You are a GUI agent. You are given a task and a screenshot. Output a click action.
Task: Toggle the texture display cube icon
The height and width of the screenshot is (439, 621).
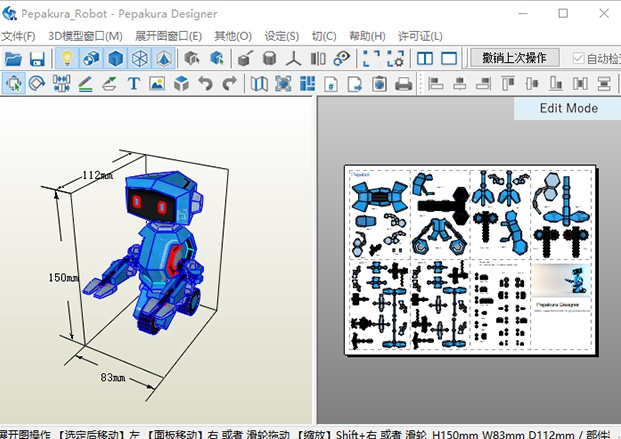click(91, 59)
